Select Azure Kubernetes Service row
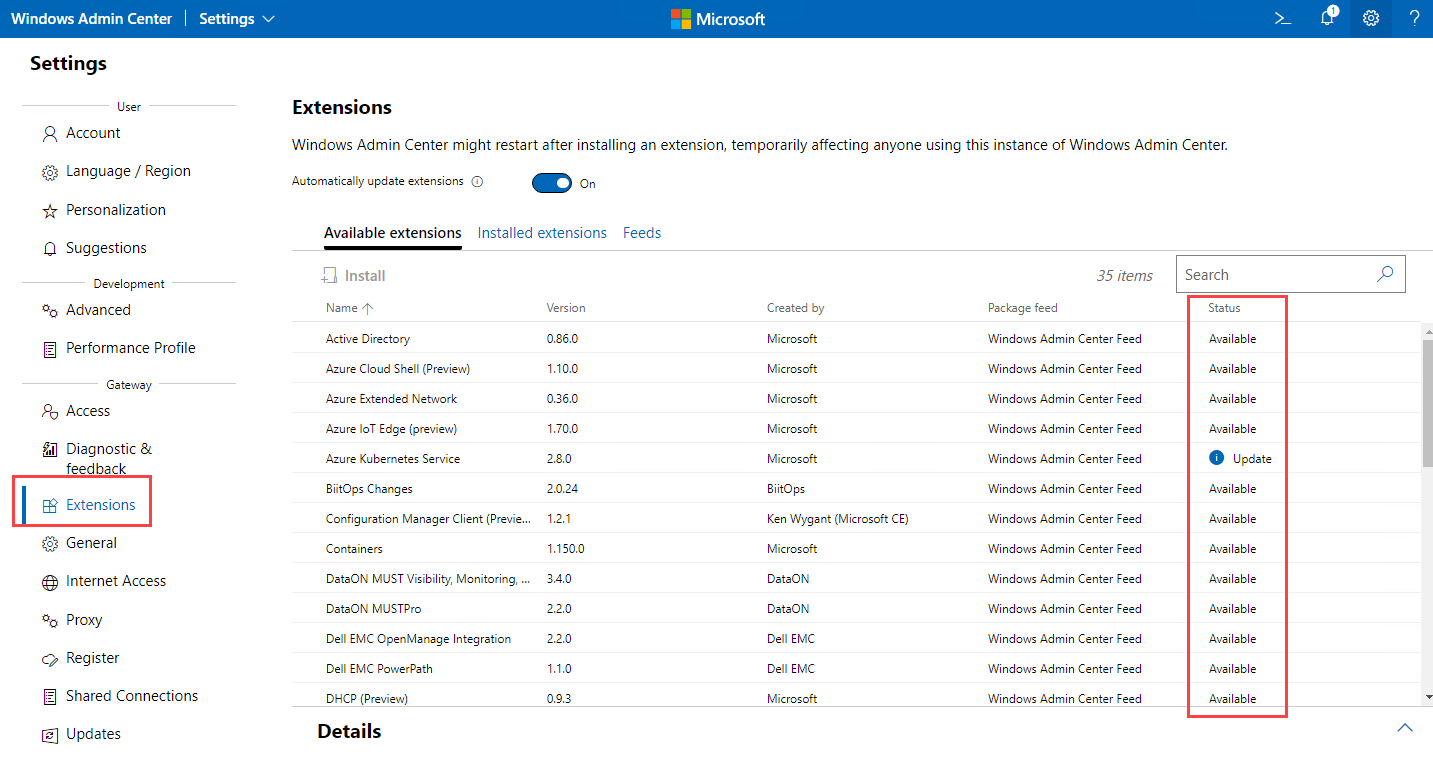This screenshot has height=783, width=1433. click(856, 458)
